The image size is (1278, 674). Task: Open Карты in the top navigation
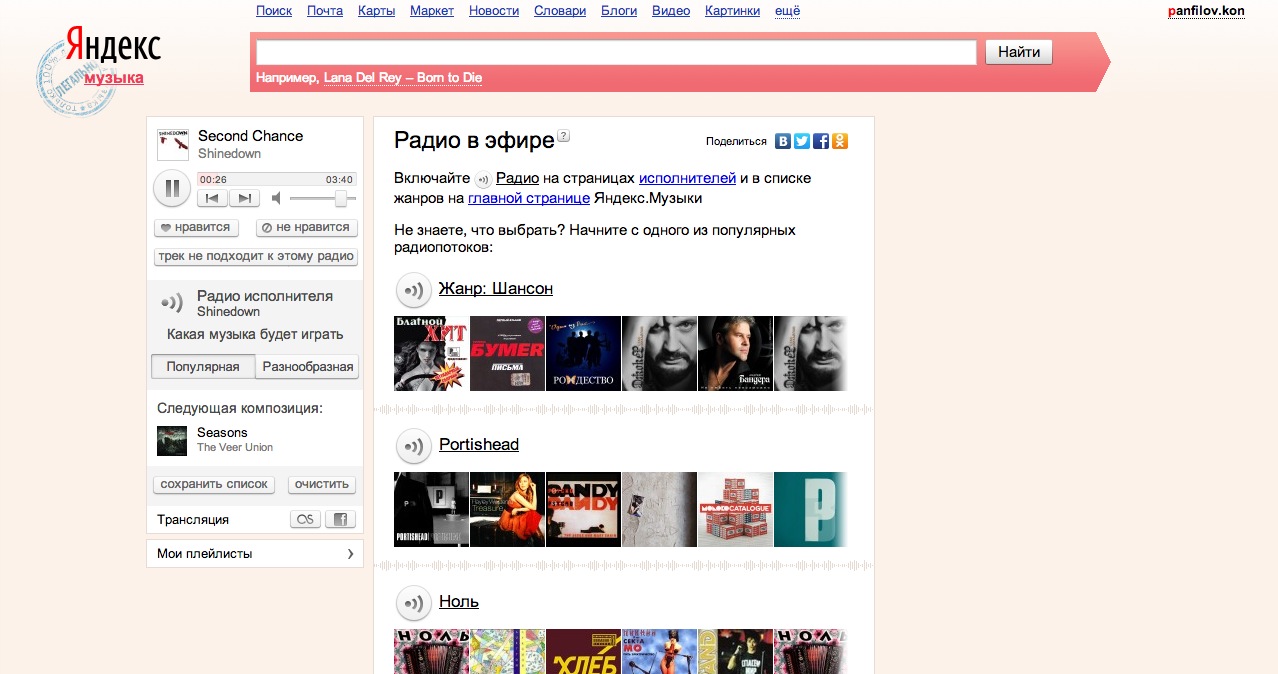[x=377, y=11]
